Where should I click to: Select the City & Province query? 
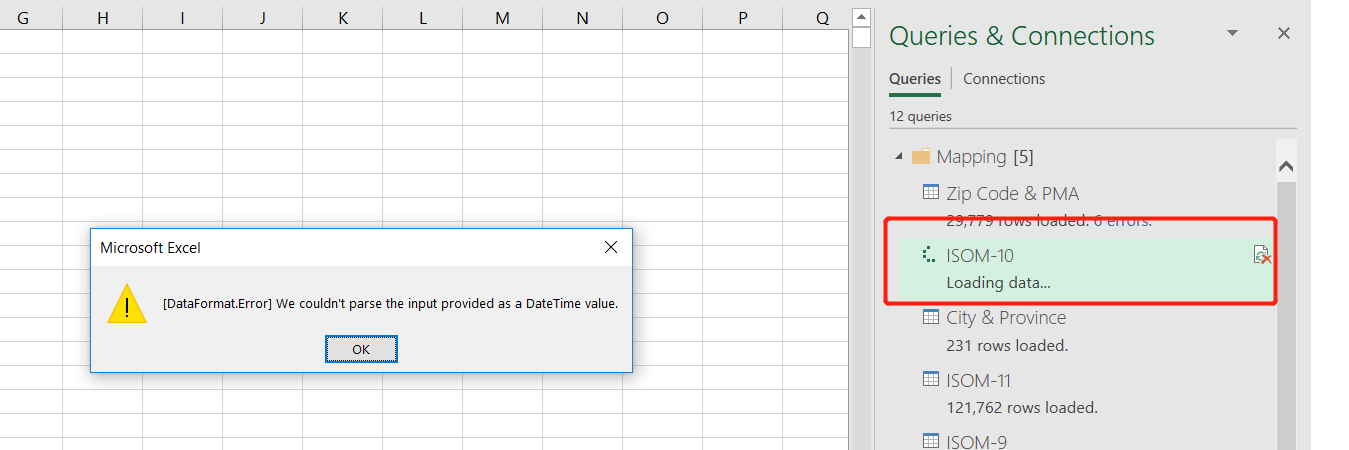[x=1006, y=318]
